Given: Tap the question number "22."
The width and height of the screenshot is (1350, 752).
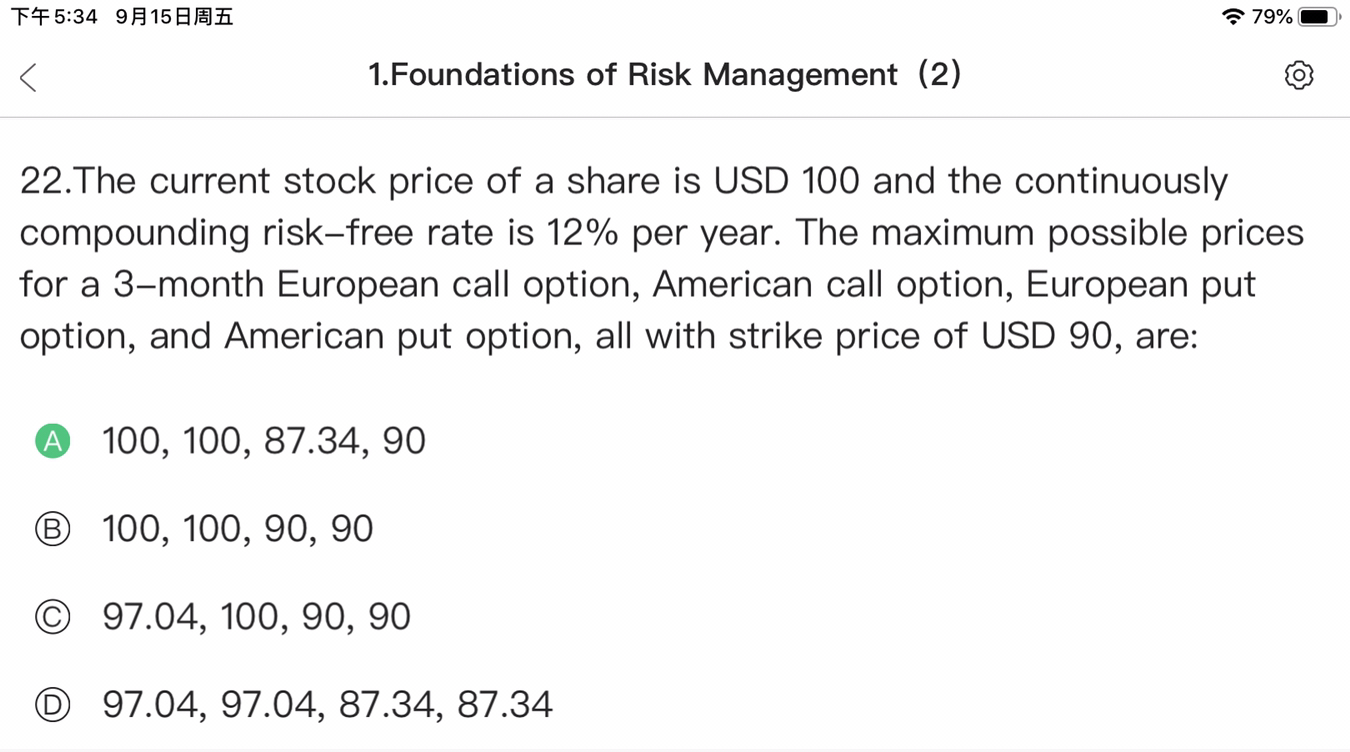Looking at the screenshot, I should click(46, 182).
